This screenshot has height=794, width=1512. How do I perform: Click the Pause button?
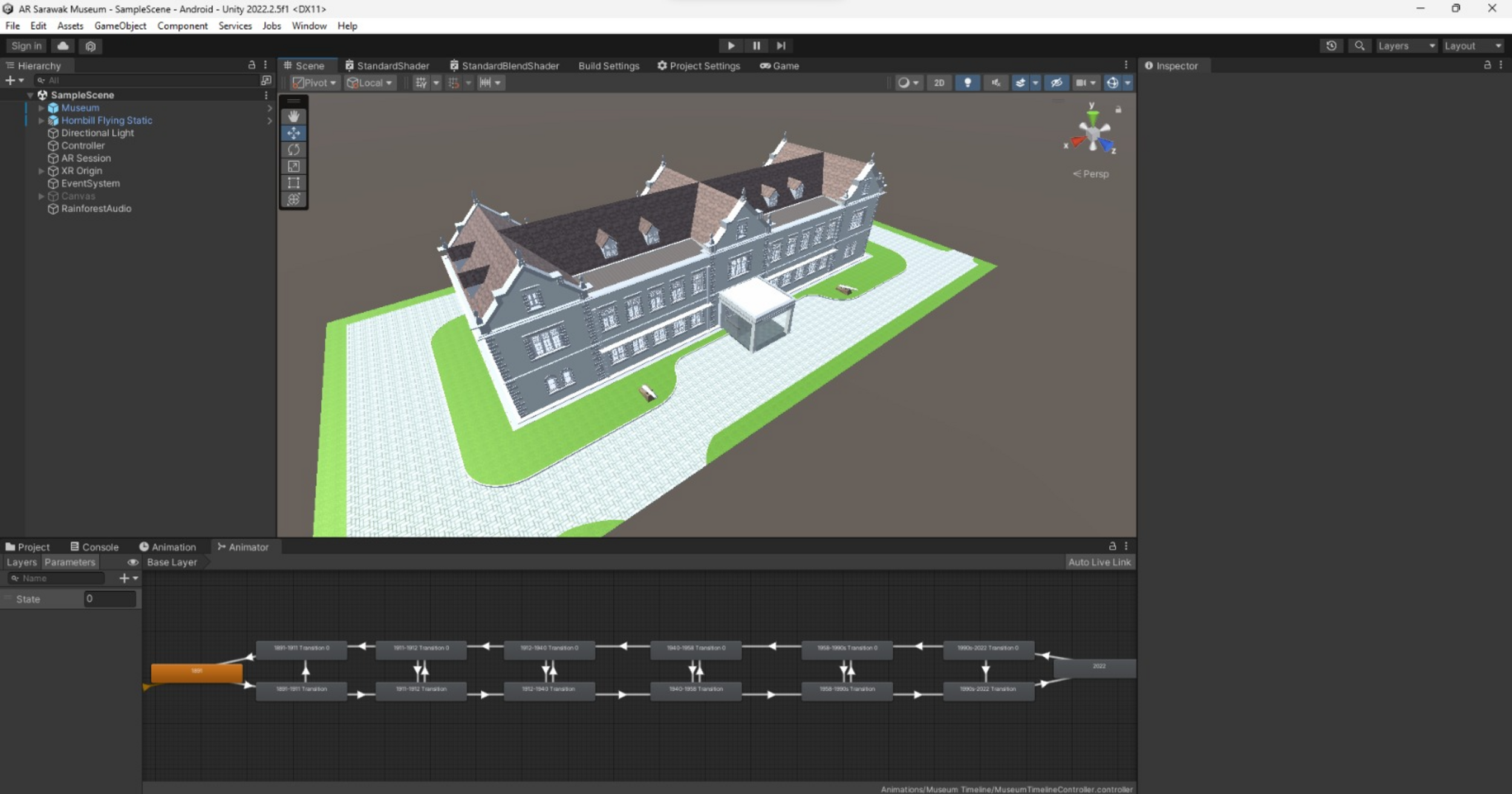coord(756,46)
